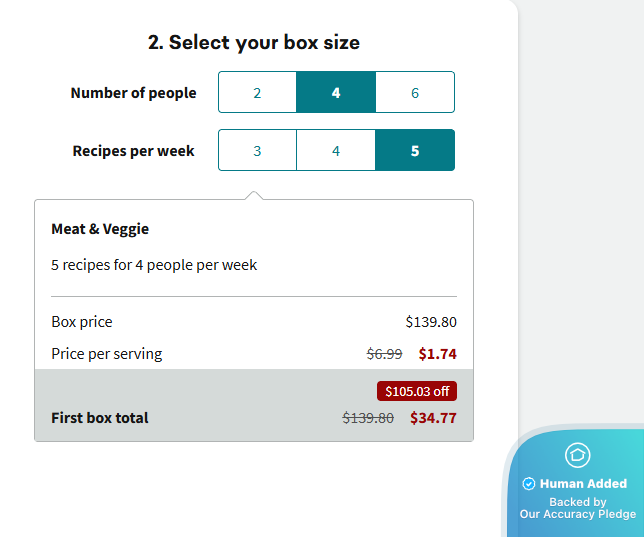Screen dimensions: 644x537
Task: Select 4 for Number of people
Action: click(x=336, y=93)
